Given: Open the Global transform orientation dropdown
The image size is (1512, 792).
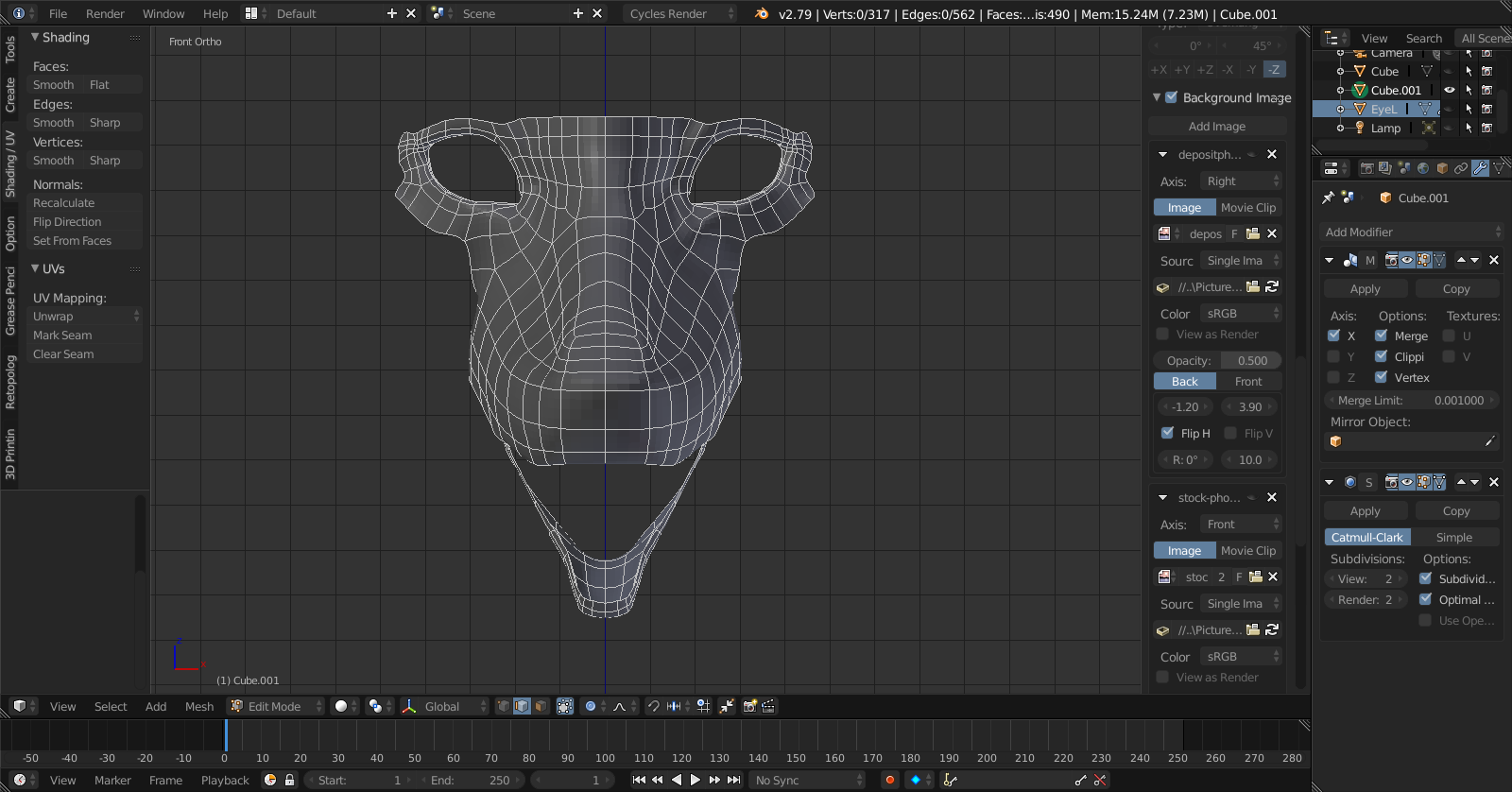Looking at the screenshot, I should (445, 706).
